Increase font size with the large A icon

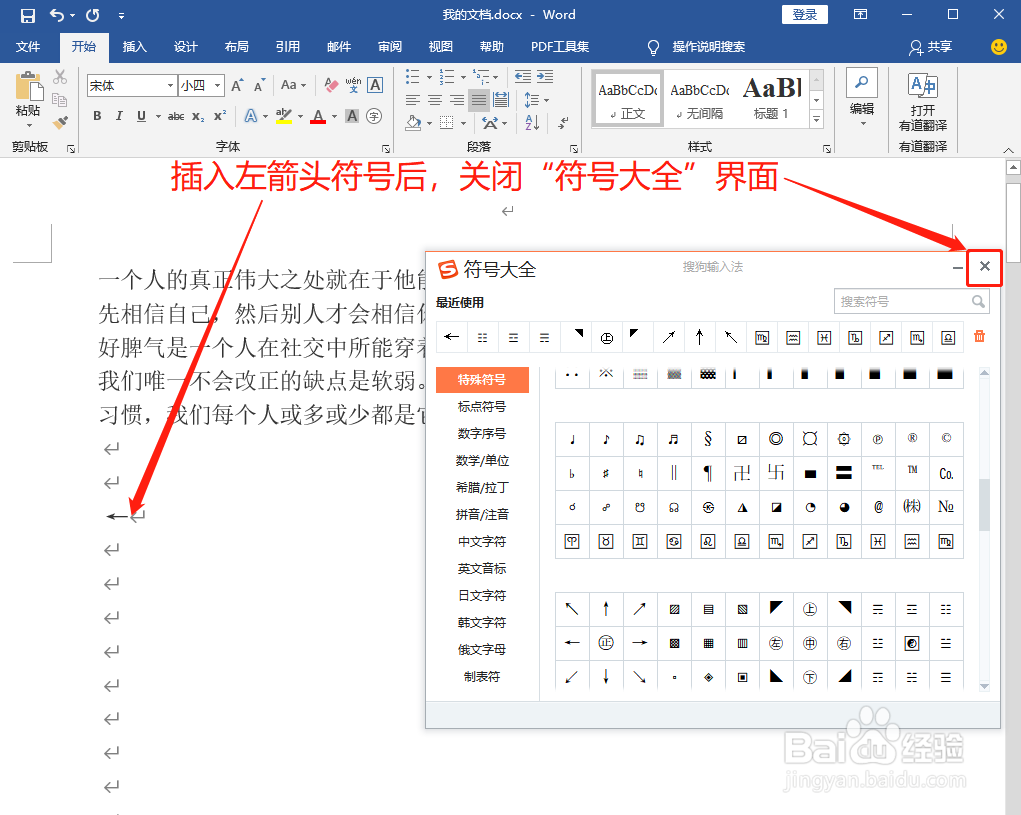point(237,85)
